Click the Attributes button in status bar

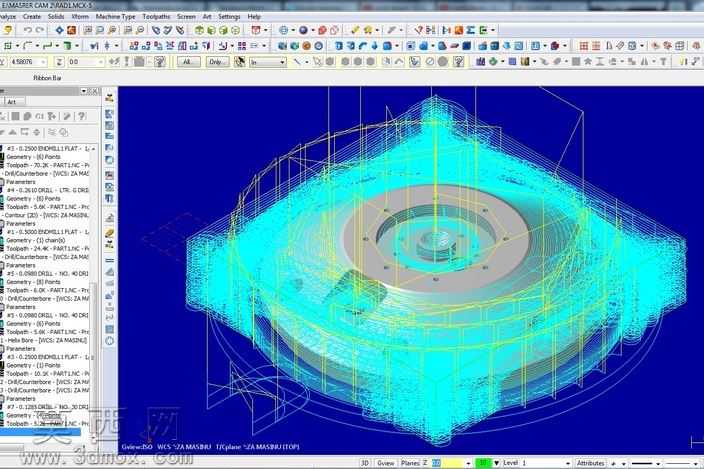(x=590, y=463)
